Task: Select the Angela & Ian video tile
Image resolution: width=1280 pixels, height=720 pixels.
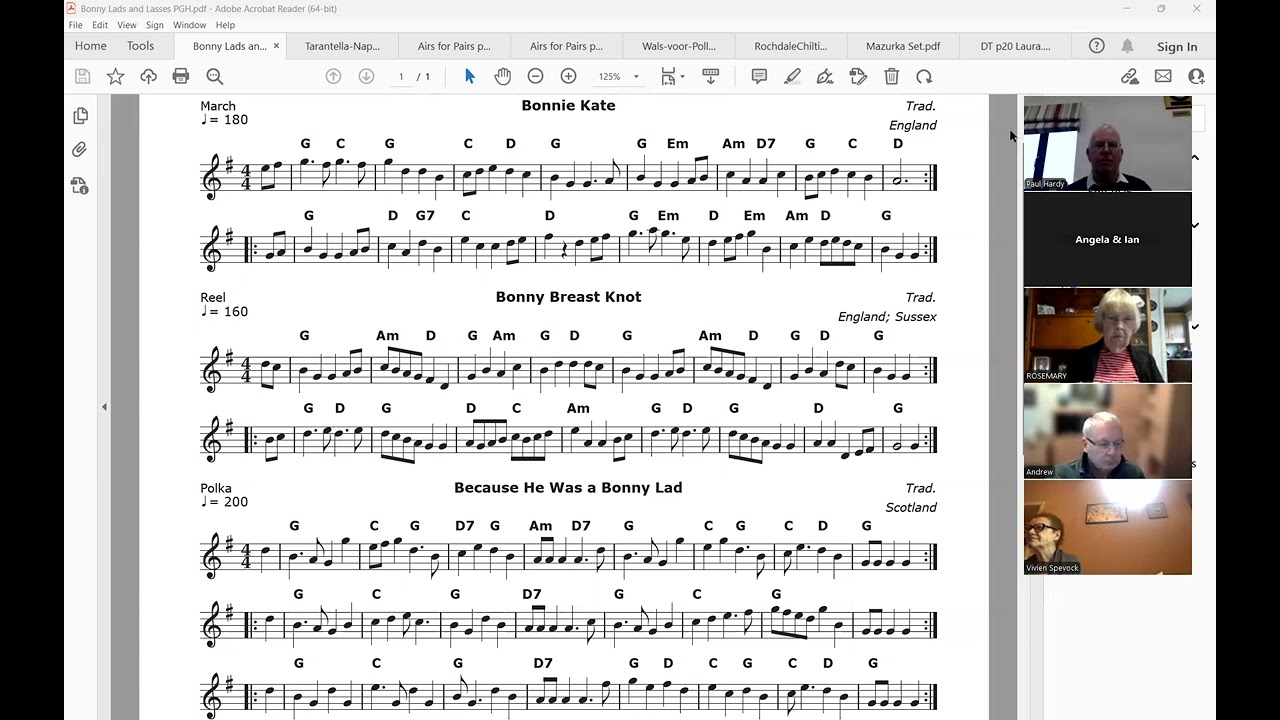Action: pyautogui.click(x=1107, y=239)
